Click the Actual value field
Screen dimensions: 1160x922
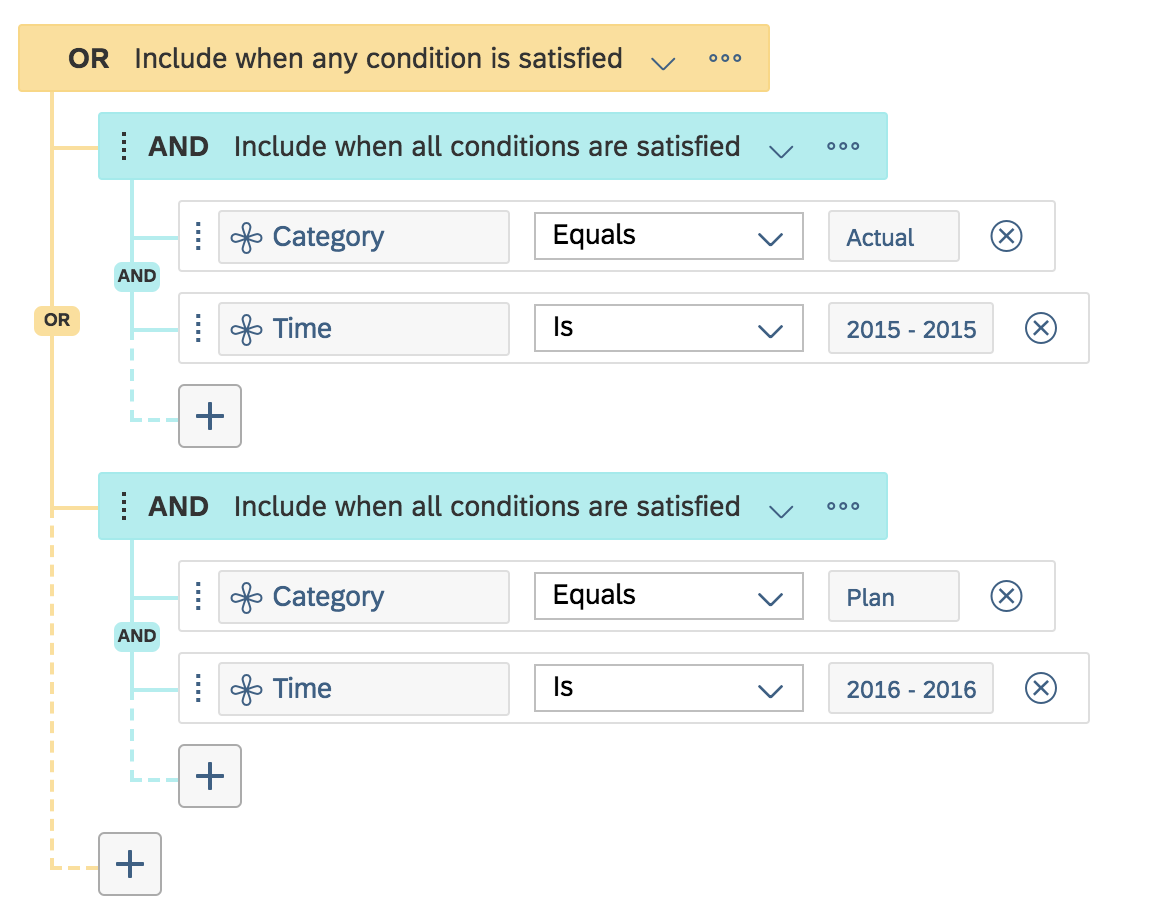(893, 237)
